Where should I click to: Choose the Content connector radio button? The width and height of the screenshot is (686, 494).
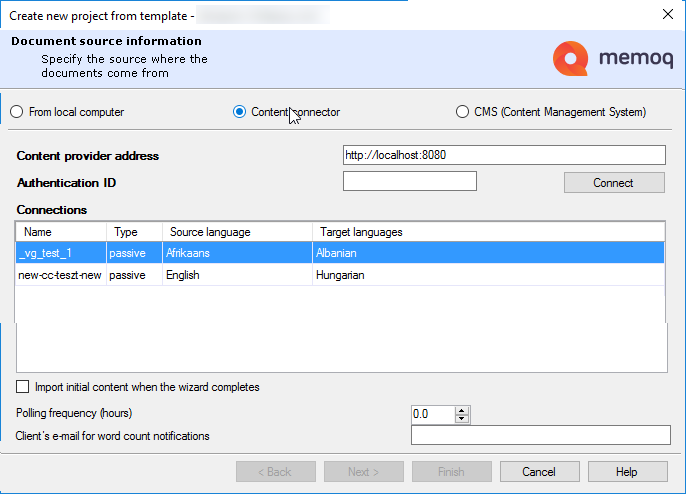240,112
